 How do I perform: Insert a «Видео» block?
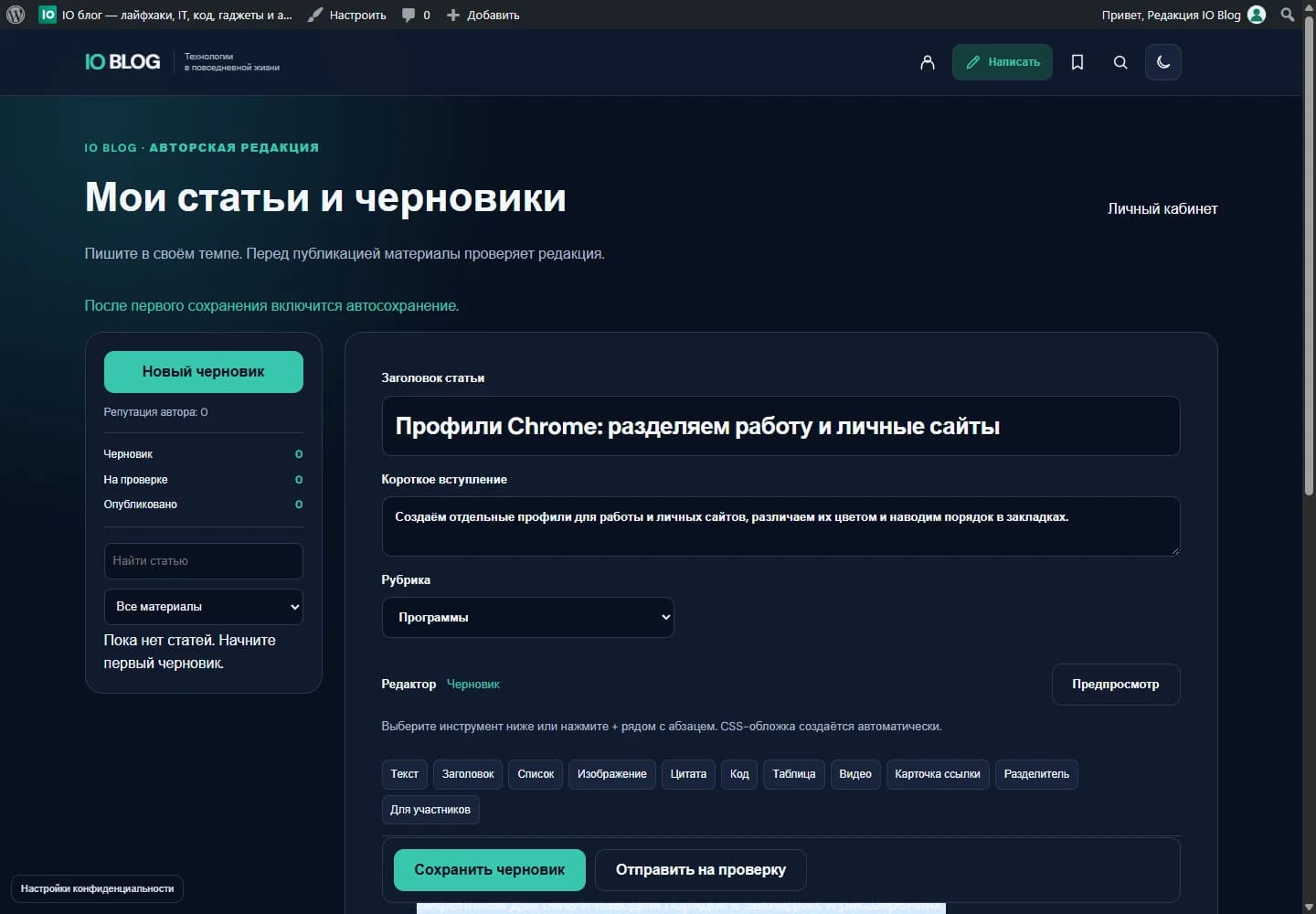(855, 774)
